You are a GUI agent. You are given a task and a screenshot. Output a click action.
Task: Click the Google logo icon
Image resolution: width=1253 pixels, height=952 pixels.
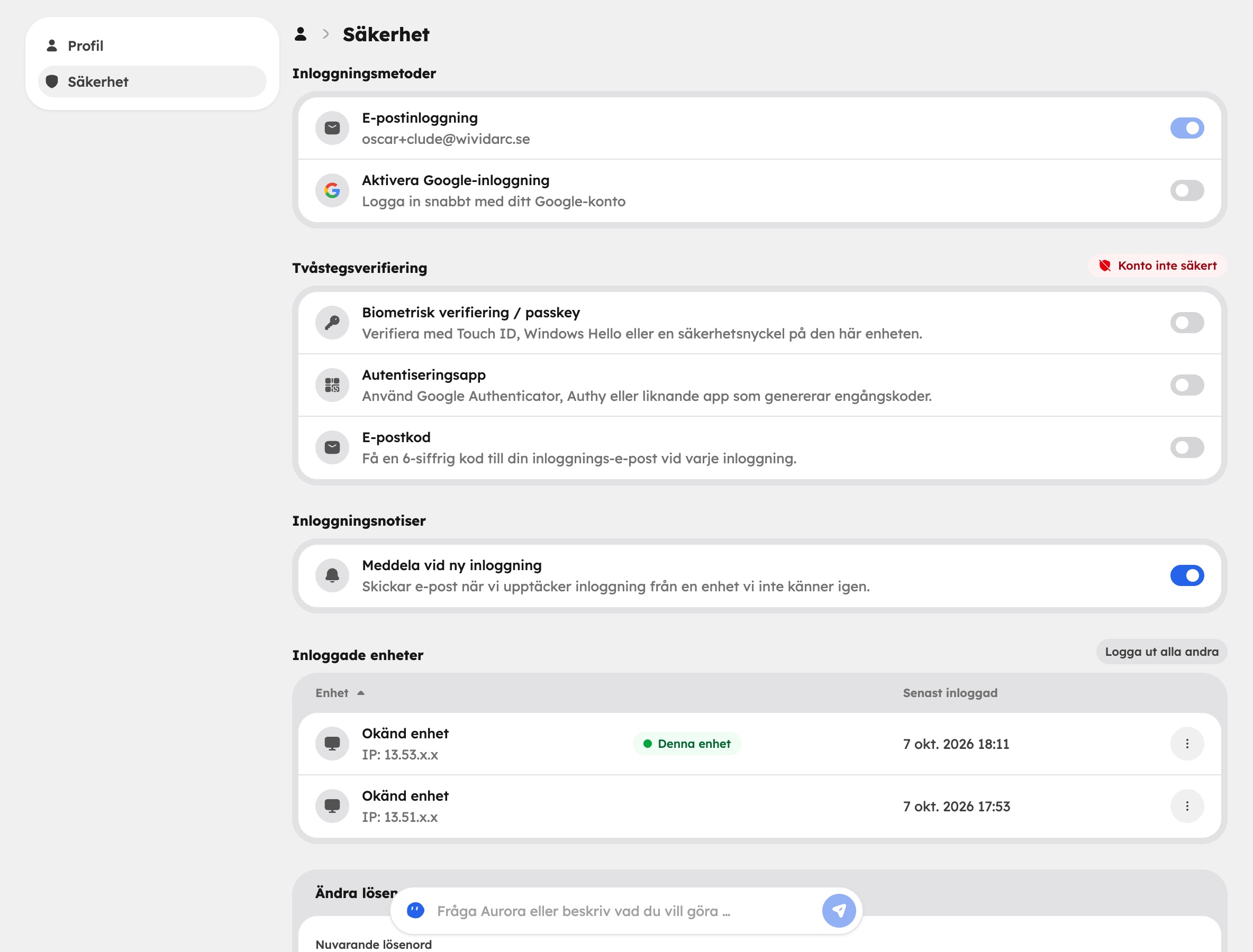pos(332,190)
